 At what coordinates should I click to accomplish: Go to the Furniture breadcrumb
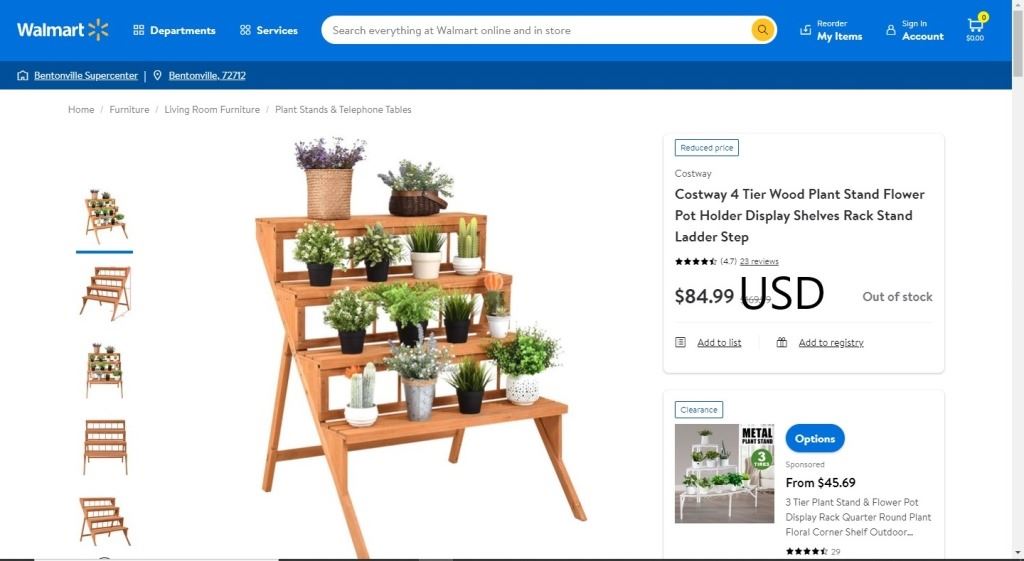pos(129,110)
